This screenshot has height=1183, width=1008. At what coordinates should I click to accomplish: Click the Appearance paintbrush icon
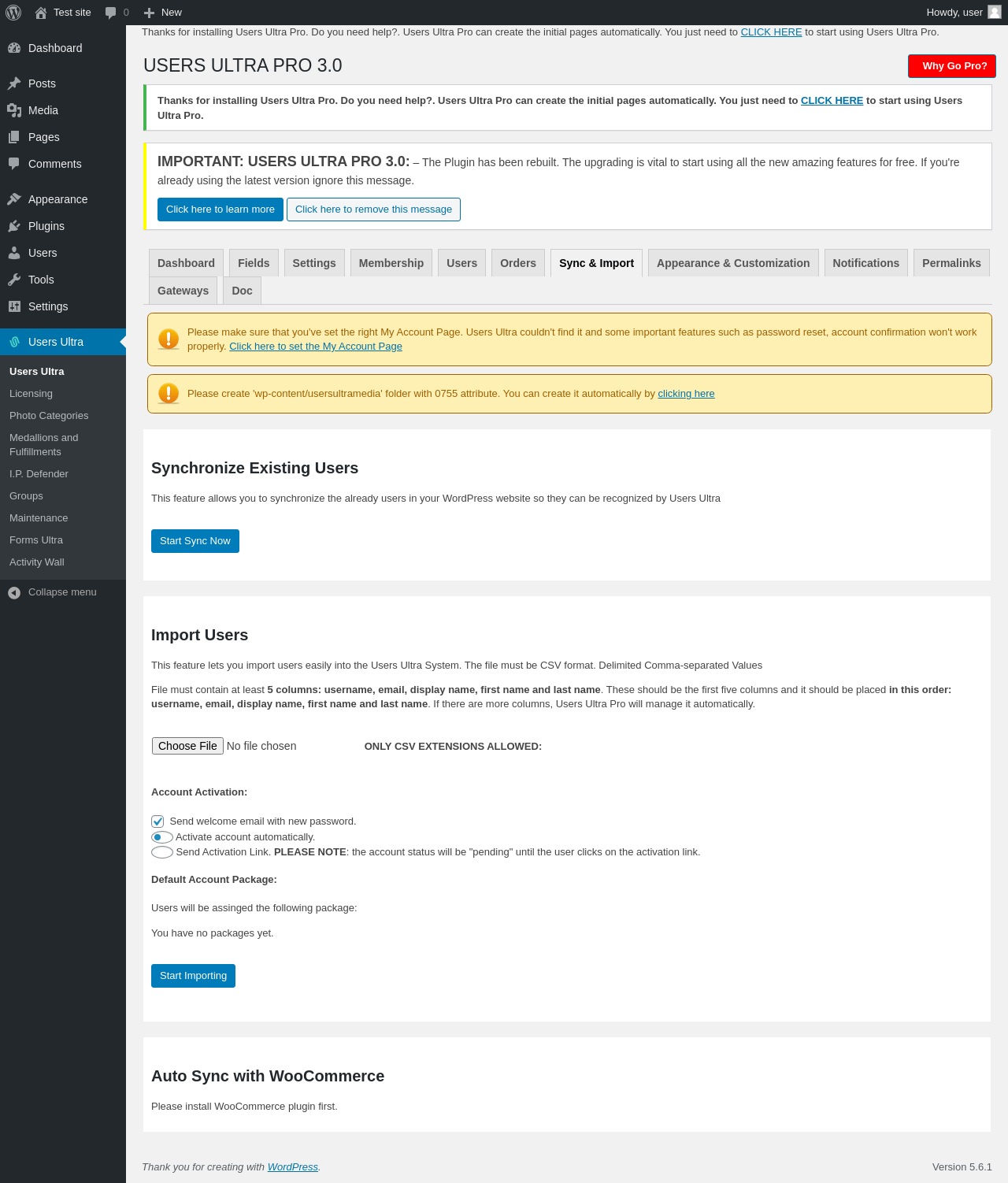(14, 199)
